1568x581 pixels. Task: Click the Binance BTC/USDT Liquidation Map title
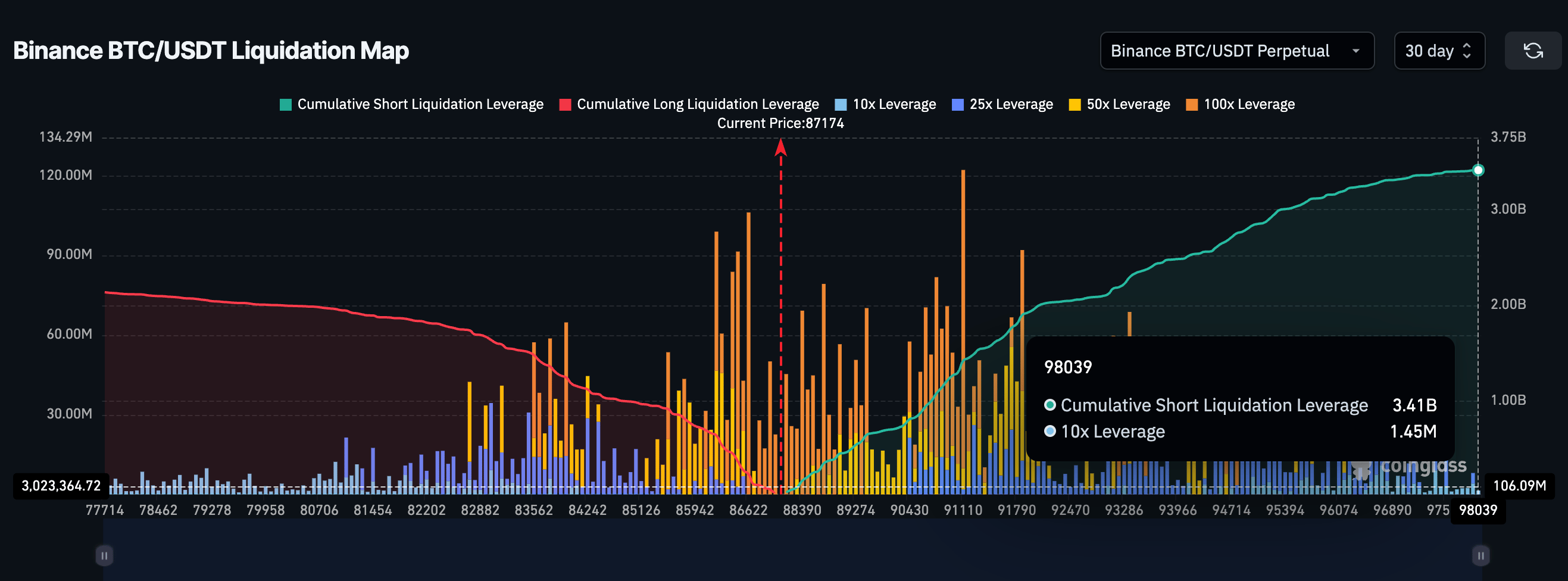point(211,51)
